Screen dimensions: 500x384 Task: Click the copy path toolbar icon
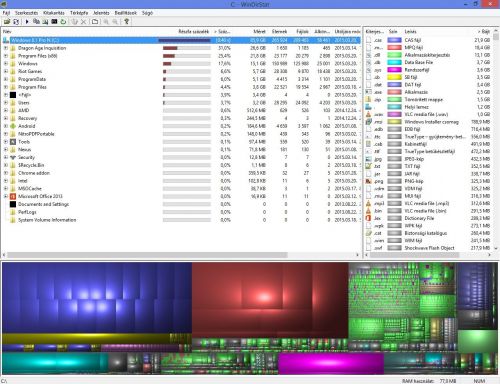coord(36,22)
